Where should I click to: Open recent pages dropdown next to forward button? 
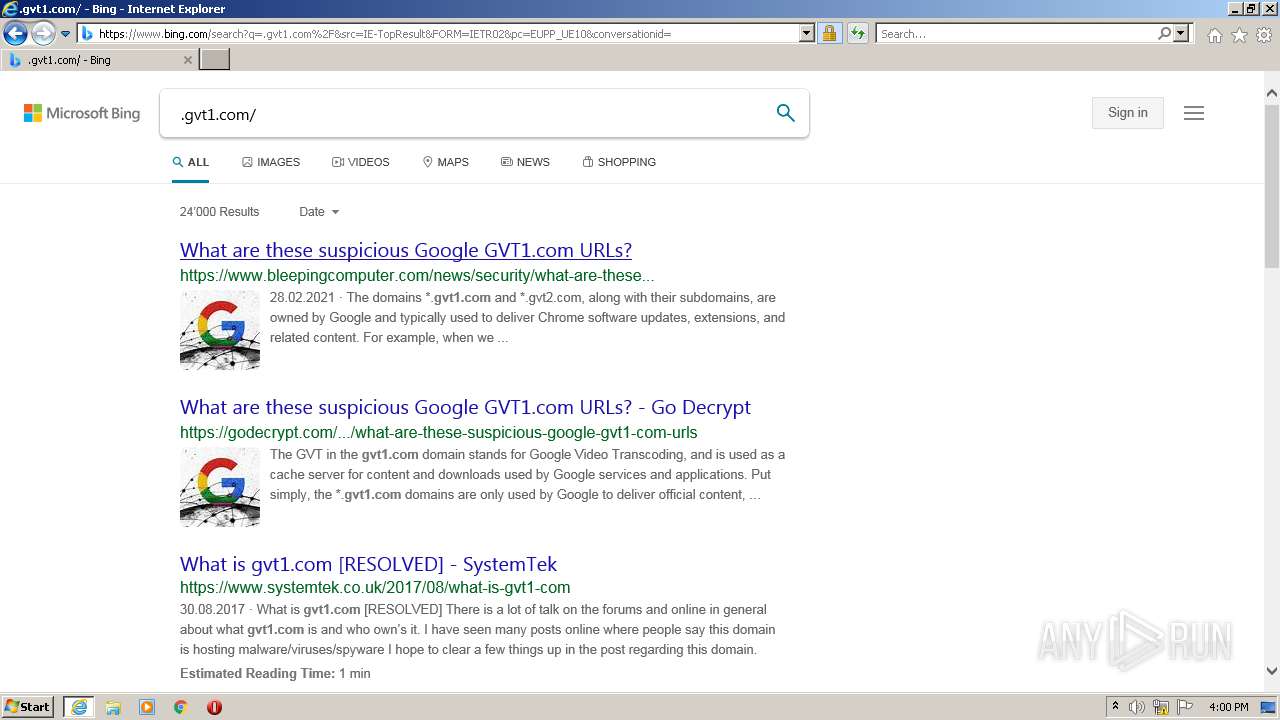pos(65,34)
